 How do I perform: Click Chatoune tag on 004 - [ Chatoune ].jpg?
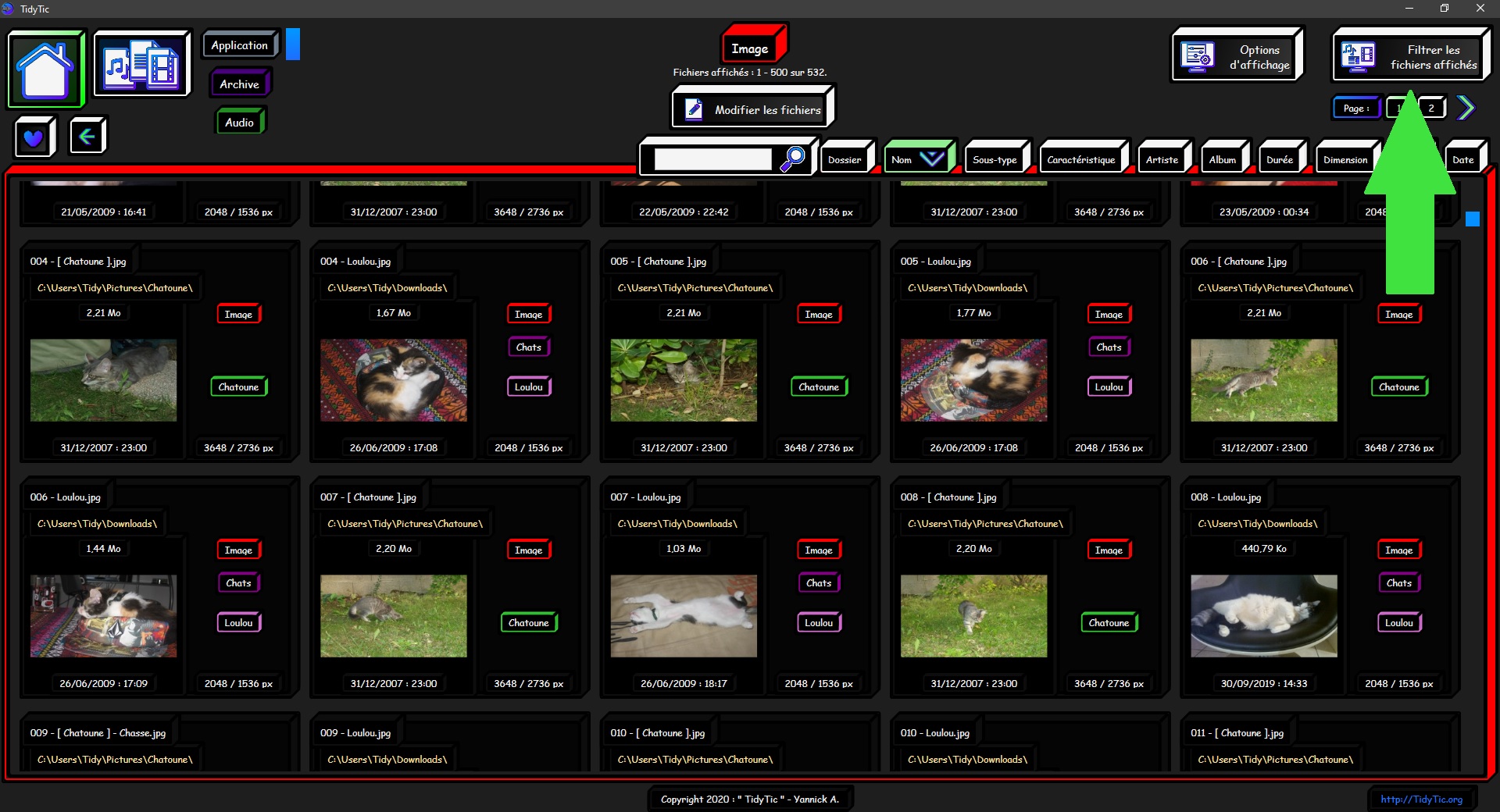point(238,386)
